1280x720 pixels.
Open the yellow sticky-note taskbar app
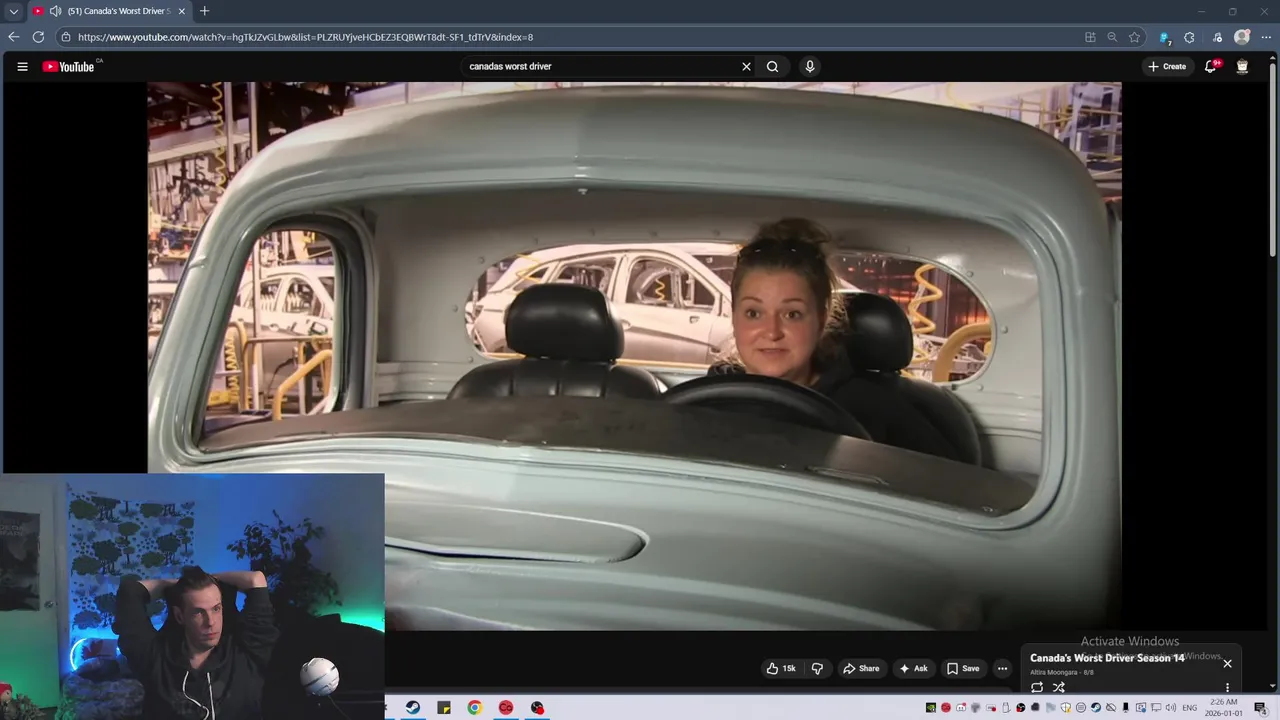(x=444, y=708)
